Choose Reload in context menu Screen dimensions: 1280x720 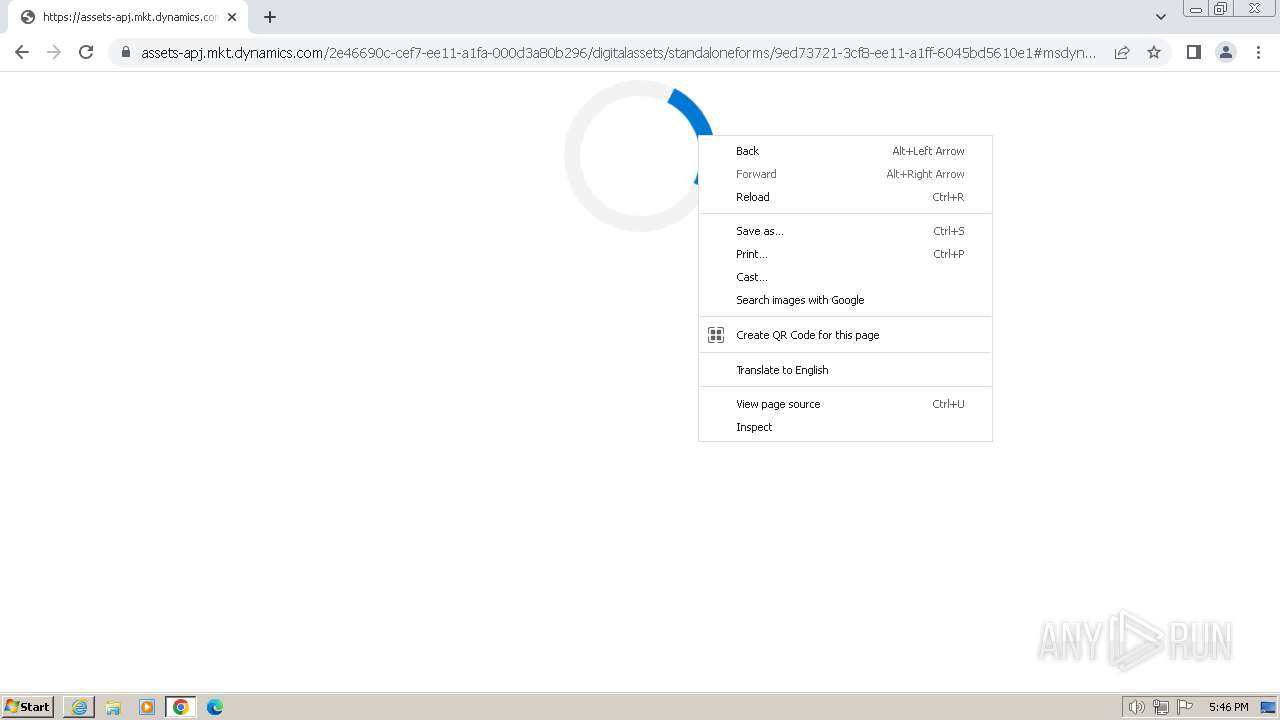(x=845, y=197)
